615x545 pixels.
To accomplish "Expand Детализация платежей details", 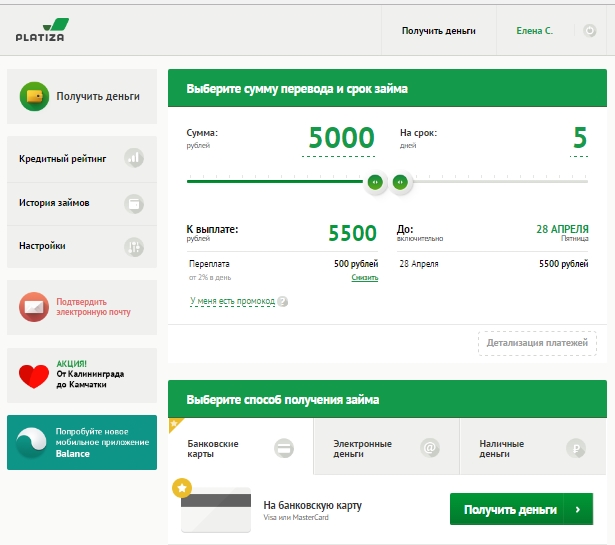I will point(537,343).
